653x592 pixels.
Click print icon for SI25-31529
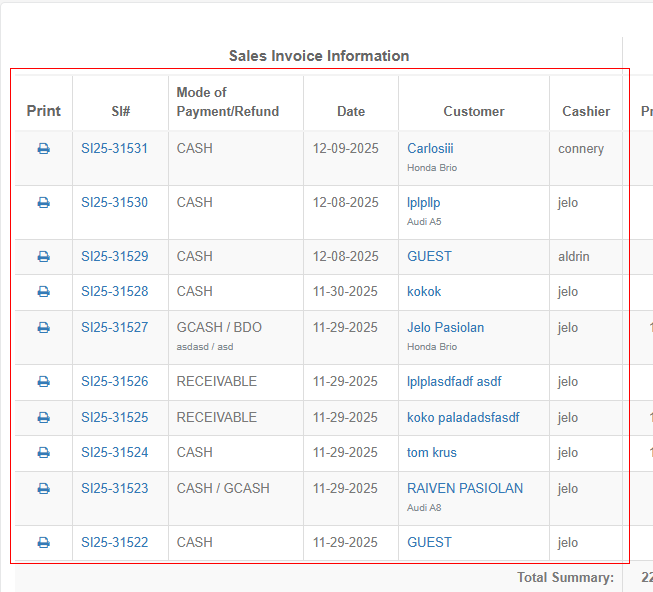43,257
